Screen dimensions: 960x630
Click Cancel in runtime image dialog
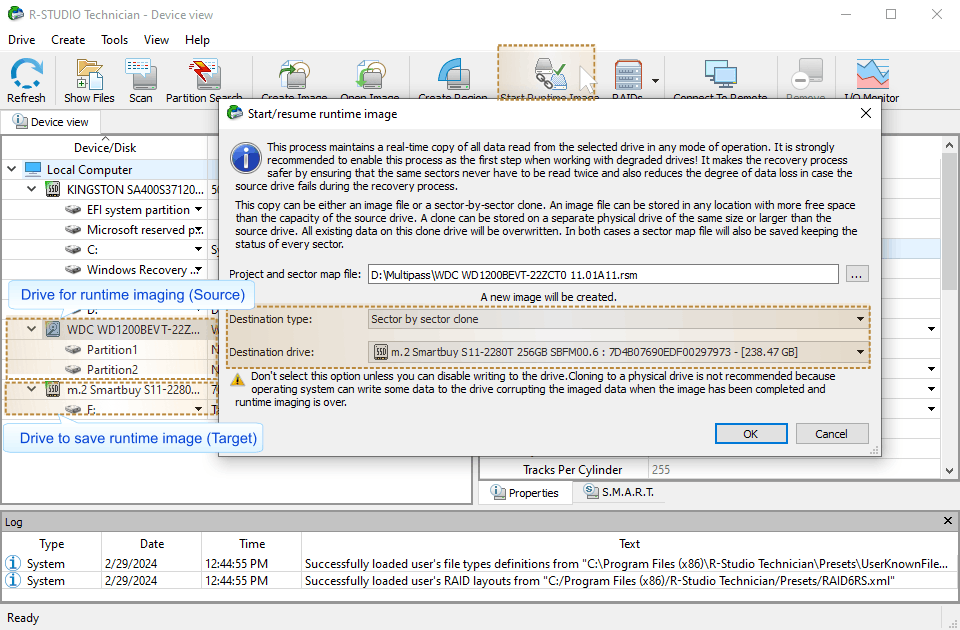[831, 433]
